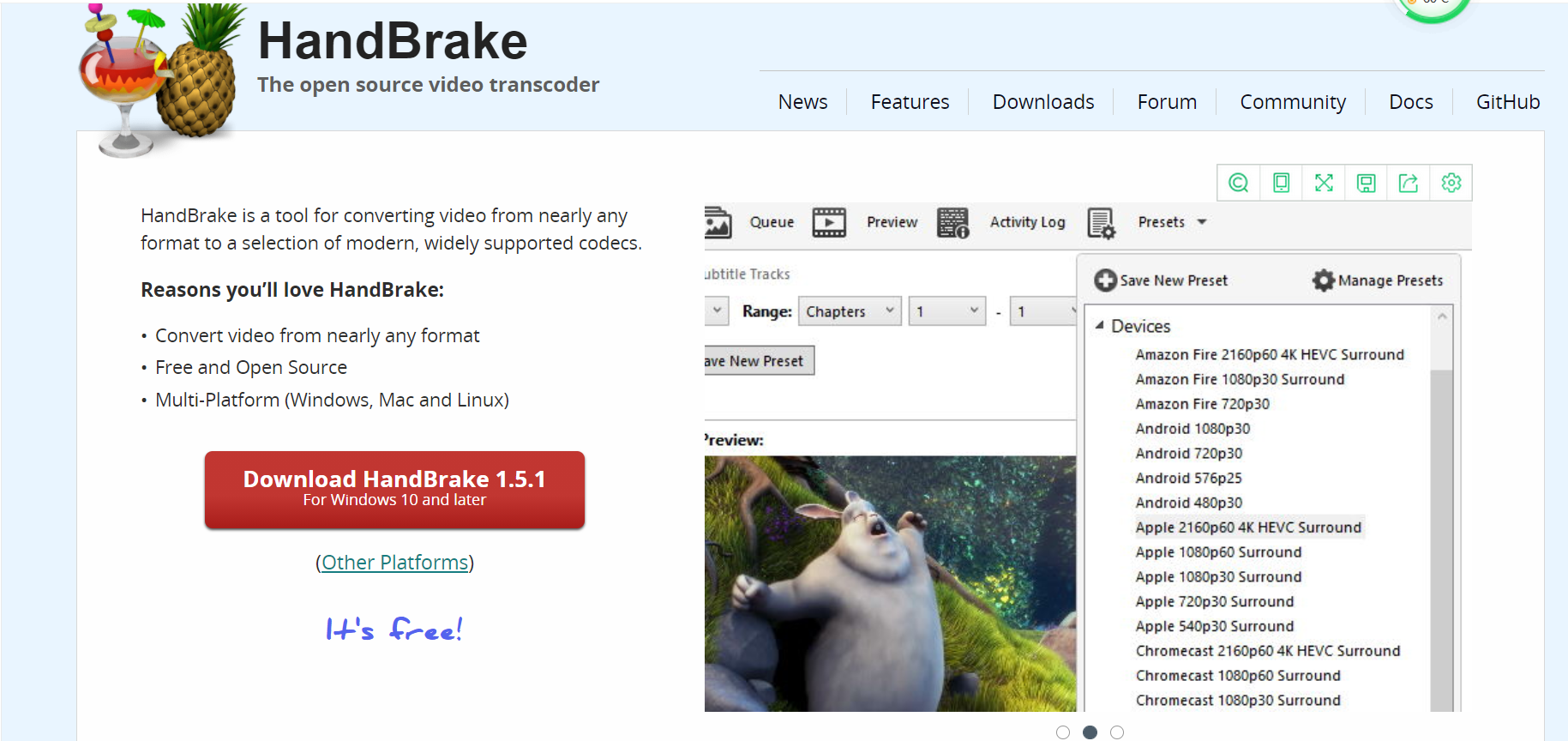Click the presets list scrollbar thumb
This screenshot has width=1568, height=741.
1442,540
